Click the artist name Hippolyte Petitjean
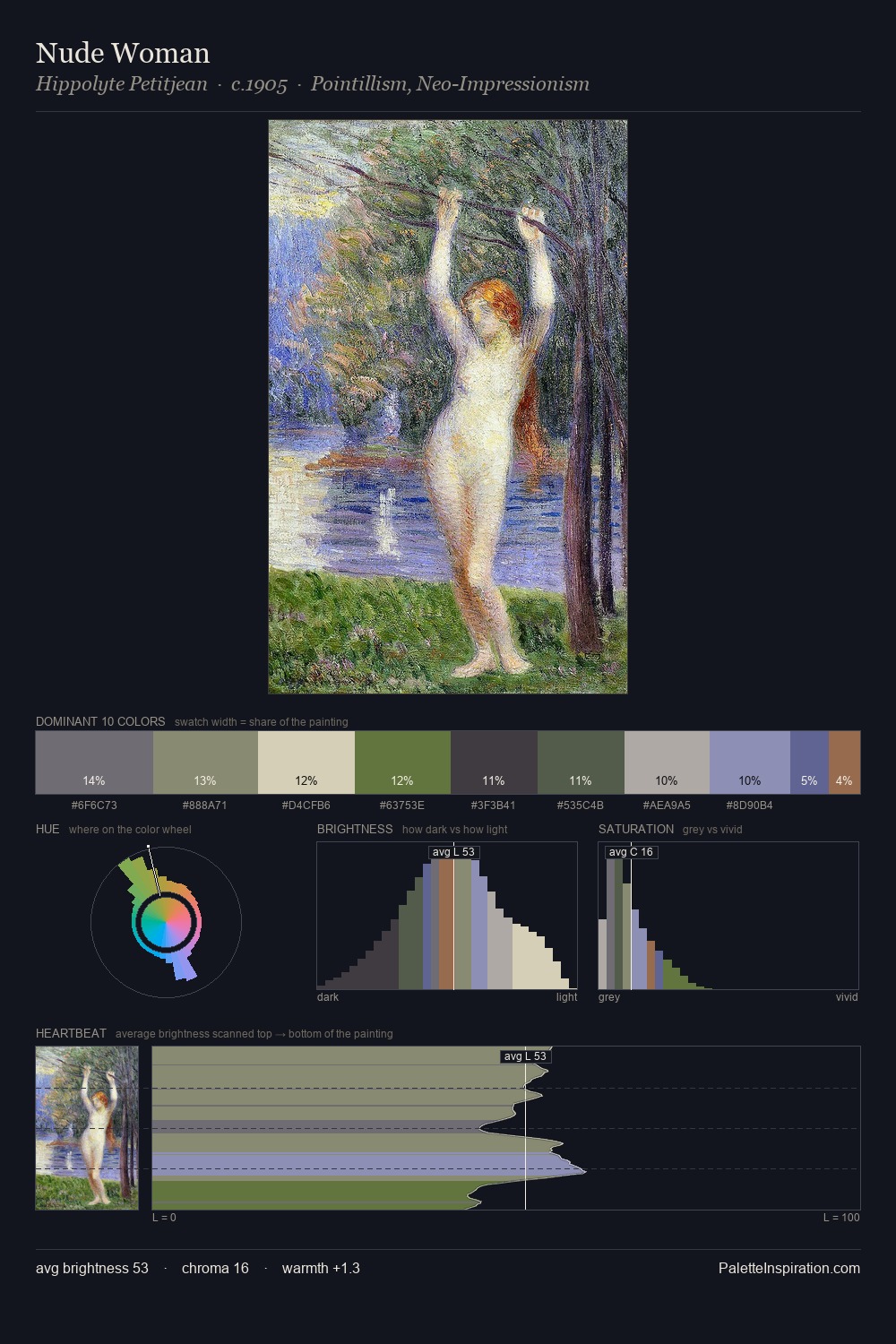Image resolution: width=896 pixels, height=1344 pixels. click(122, 84)
